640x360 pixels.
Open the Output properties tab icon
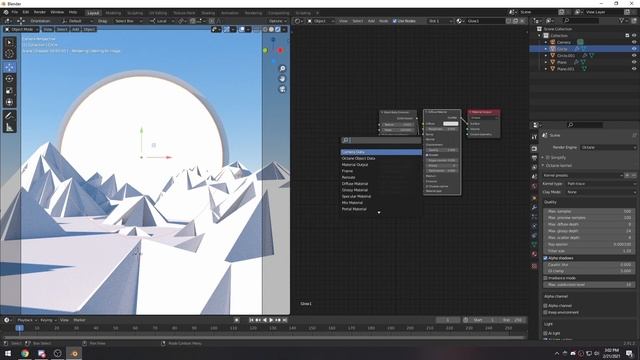(534, 158)
